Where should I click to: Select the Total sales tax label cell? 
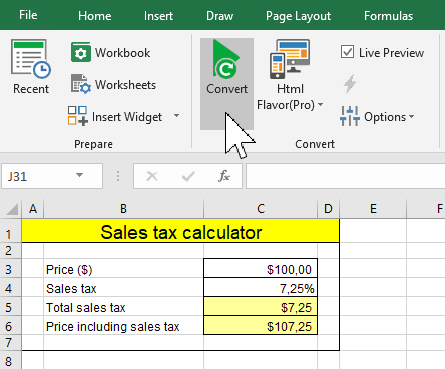tap(123, 306)
